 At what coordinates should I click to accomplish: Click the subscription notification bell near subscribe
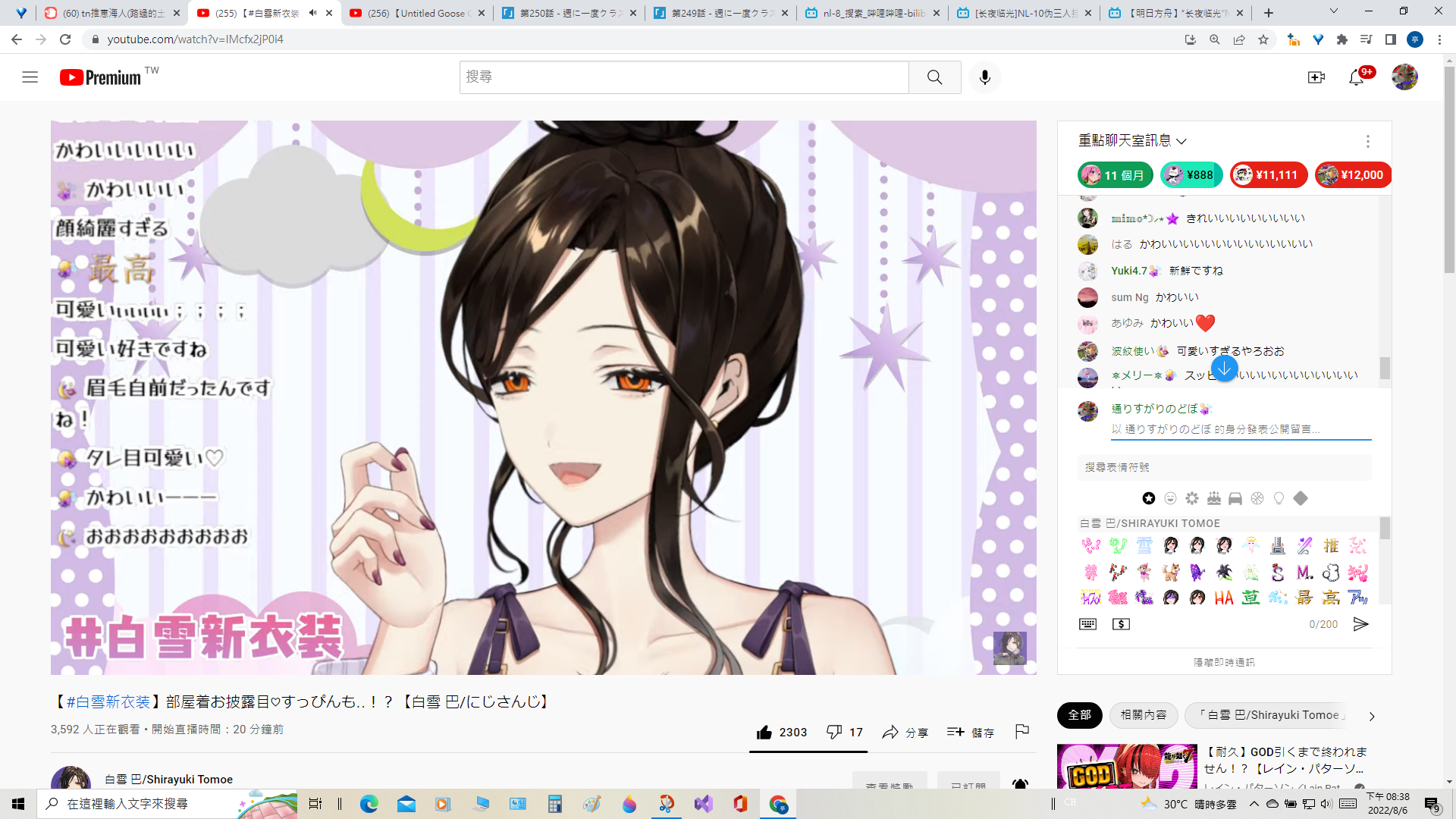tap(1020, 784)
